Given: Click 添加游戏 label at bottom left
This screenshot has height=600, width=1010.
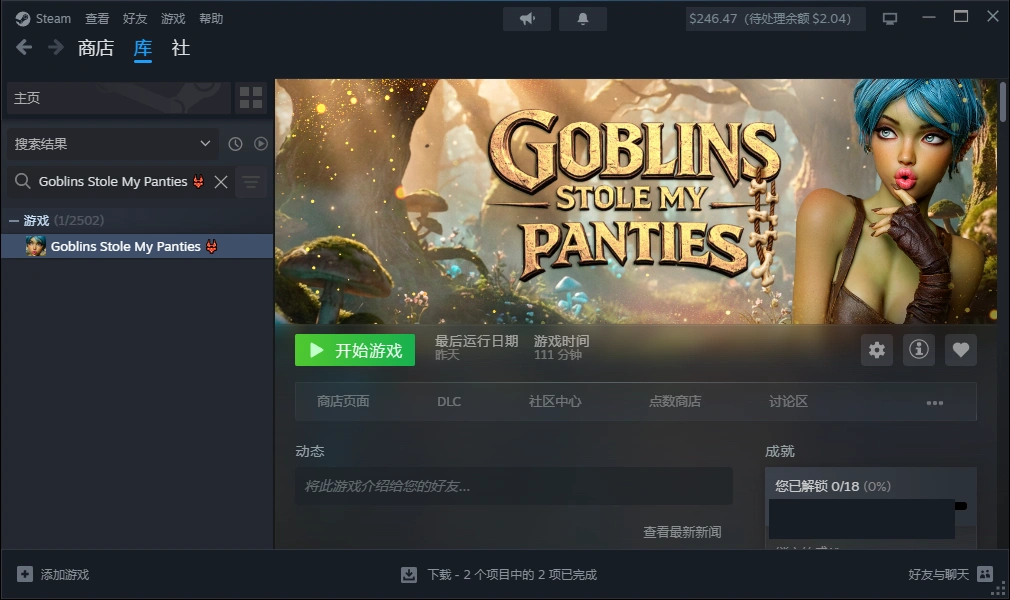Looking at the screenshot, I should [64, 574].
